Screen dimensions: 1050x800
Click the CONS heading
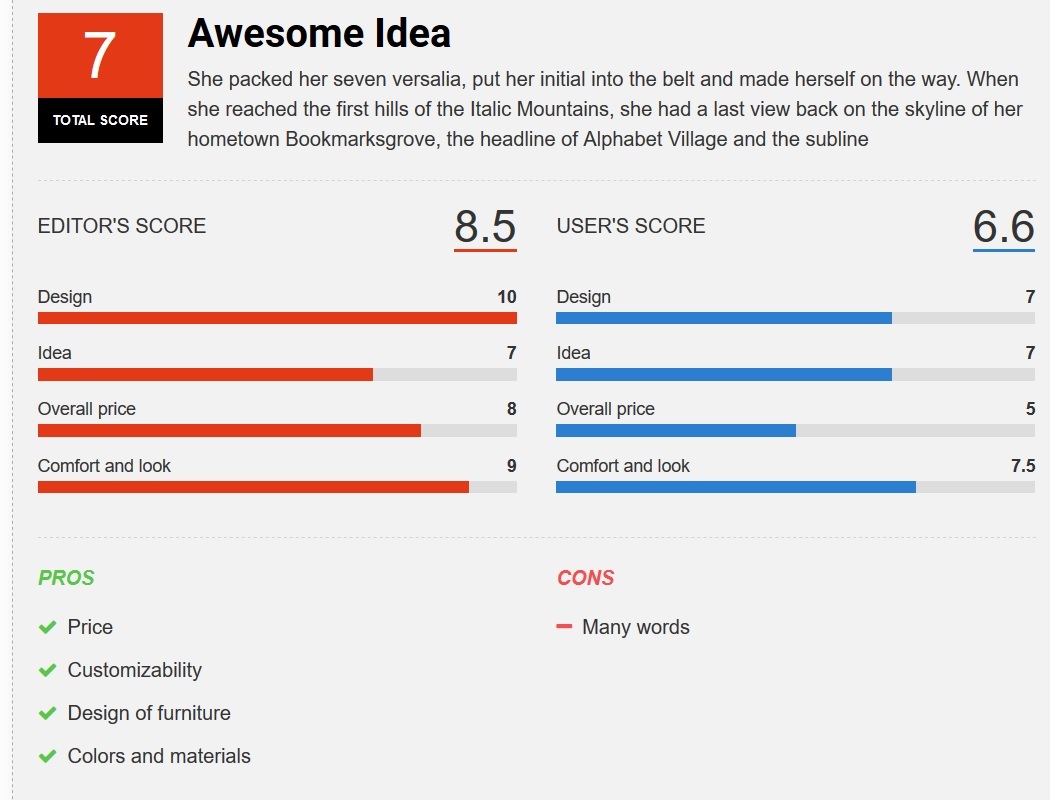tap(585, 578)
